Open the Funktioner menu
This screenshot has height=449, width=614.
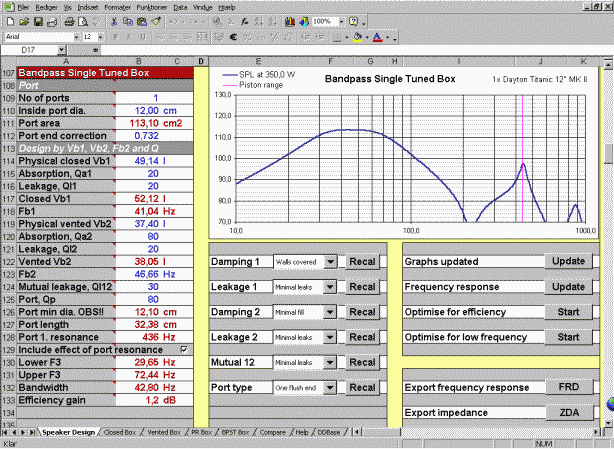click(x=152, y=7)
